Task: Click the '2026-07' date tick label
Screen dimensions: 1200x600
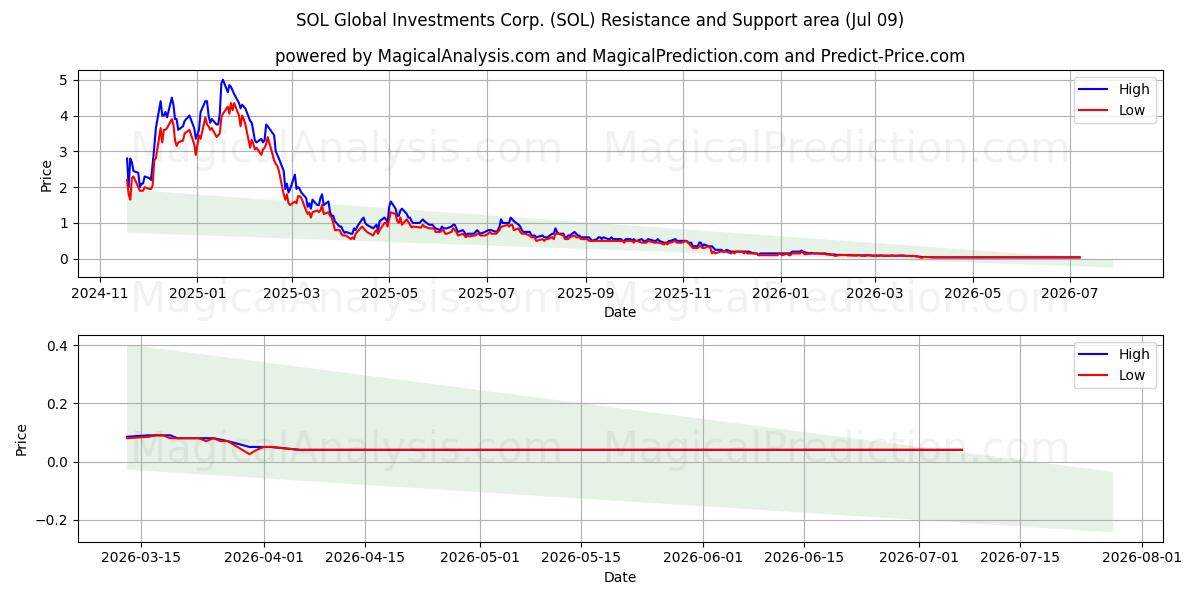Action: click(x=1071, y=294)
